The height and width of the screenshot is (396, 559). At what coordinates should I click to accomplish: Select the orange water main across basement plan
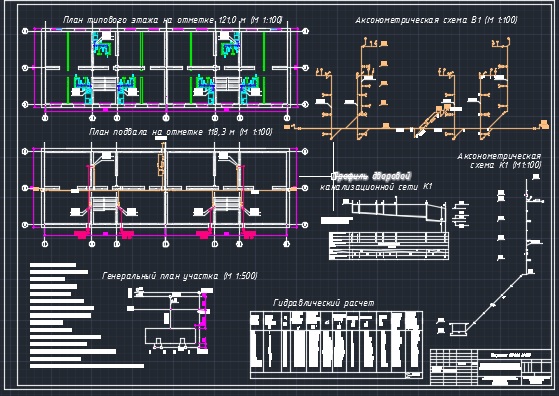tap(164, 190)
